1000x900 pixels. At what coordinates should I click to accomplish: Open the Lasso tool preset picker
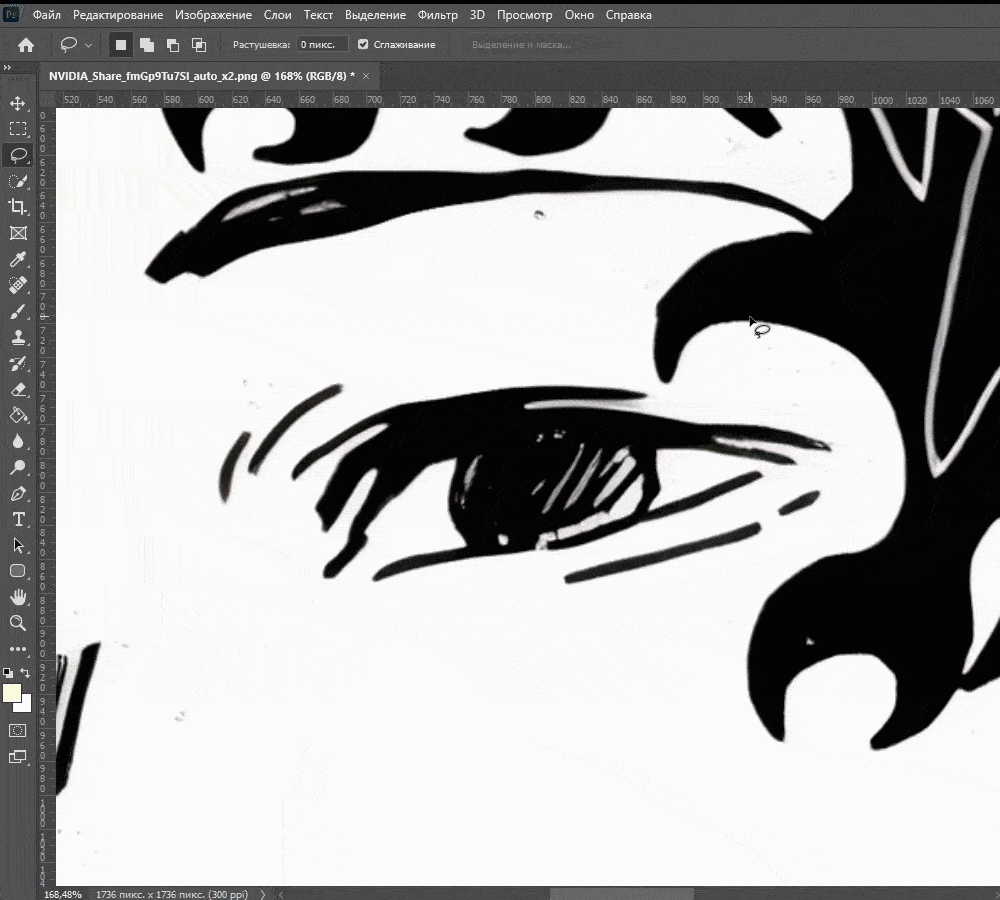[x=88, y=45]
